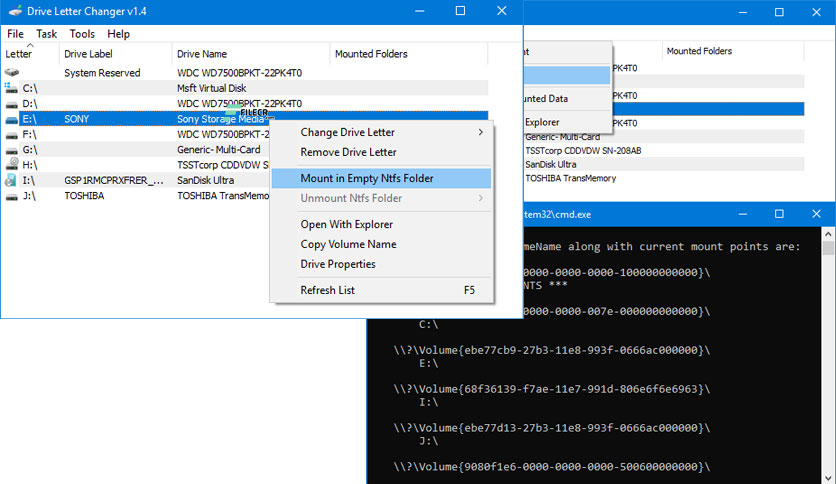Screen dimensions: 836x484
Task: Click the System Reserved drive icon
Action: click(x=12, y=72)
